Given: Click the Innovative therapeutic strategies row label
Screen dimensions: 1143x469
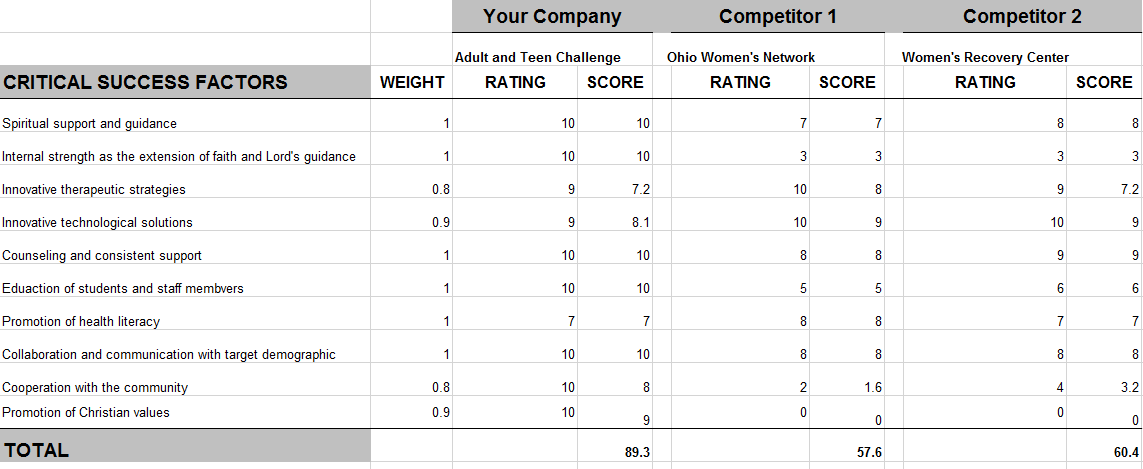Looking at the screenshot, I should [94, 189].
